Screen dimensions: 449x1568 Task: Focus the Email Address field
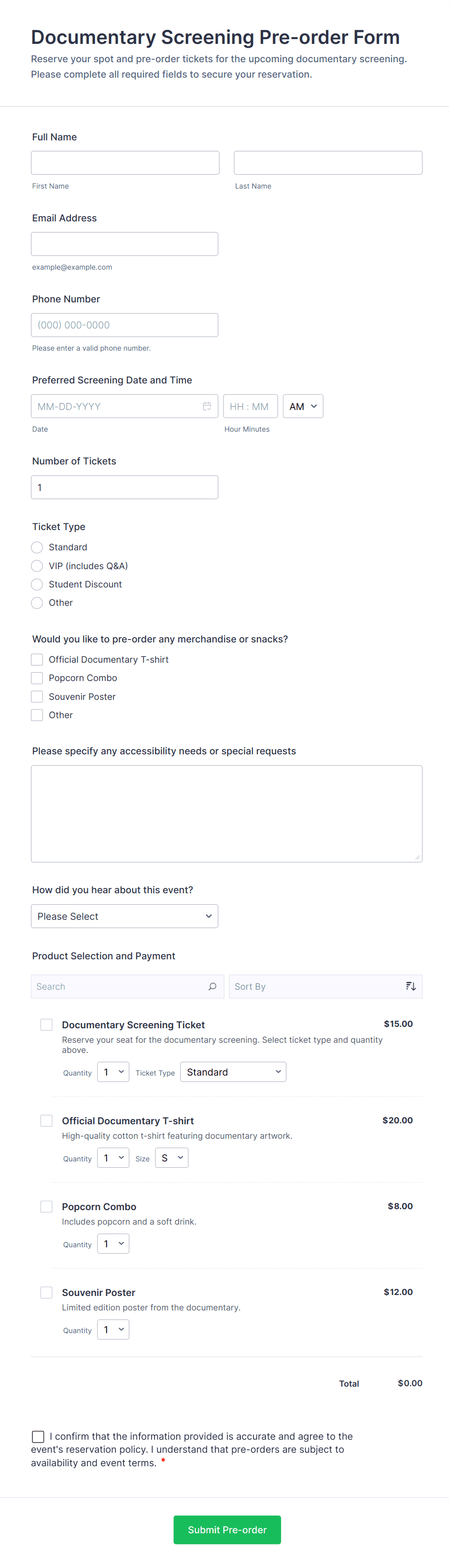click(124, 244)
